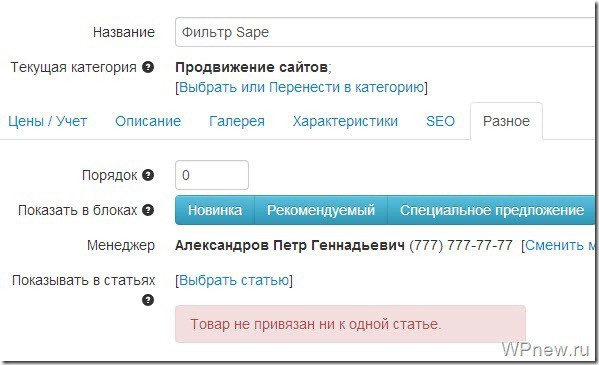The height and width of the screenshot is (365, 599).
Task: Toggle the Специальное предложение button
Action: pos(492,210)
